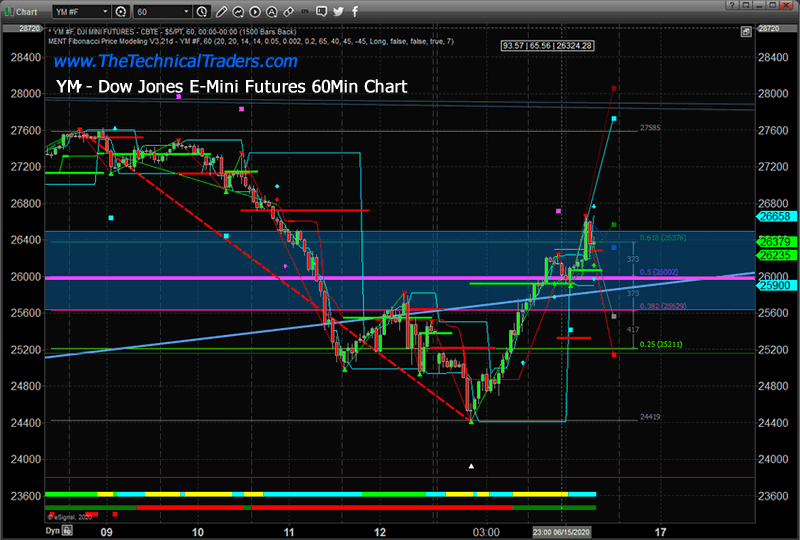Click the EFS script icon
This screenshot has width=800, height=540.
(305, 11)
